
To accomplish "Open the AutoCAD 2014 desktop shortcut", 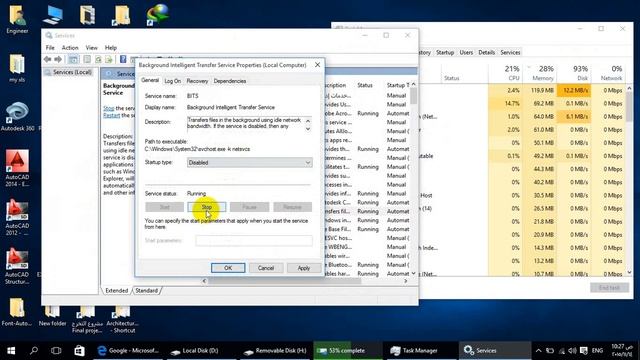I will [x=17, y=168].
